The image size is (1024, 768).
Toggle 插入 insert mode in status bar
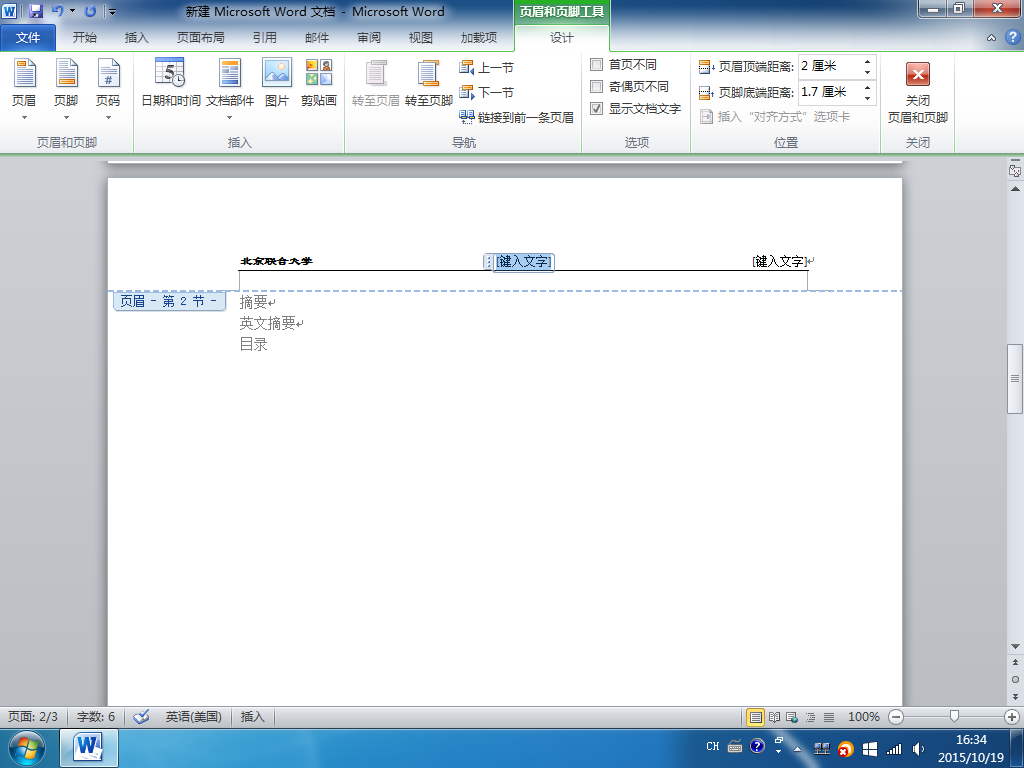[252, 717]
